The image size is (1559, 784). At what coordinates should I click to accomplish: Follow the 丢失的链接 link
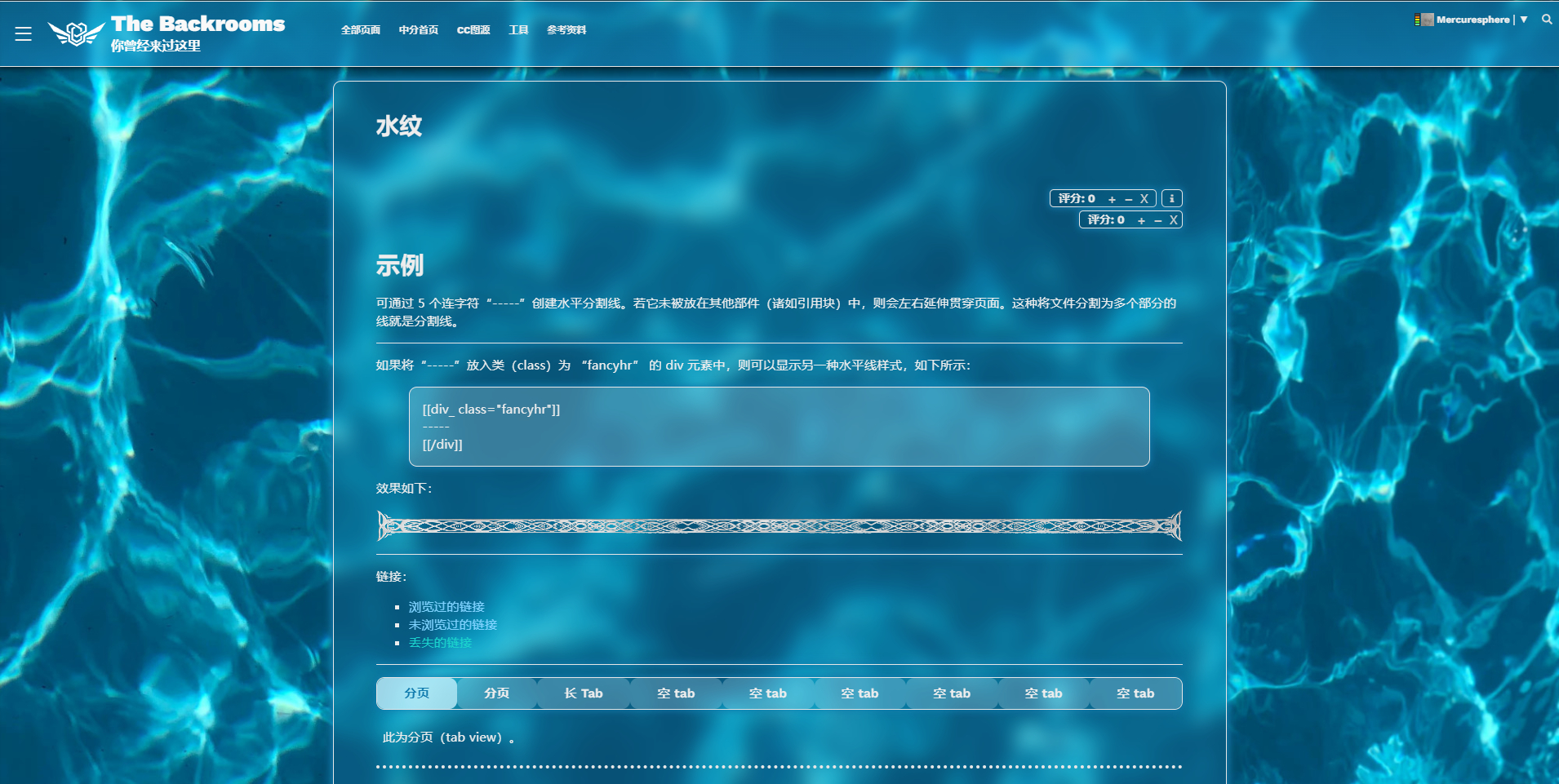tap(440, 643)
